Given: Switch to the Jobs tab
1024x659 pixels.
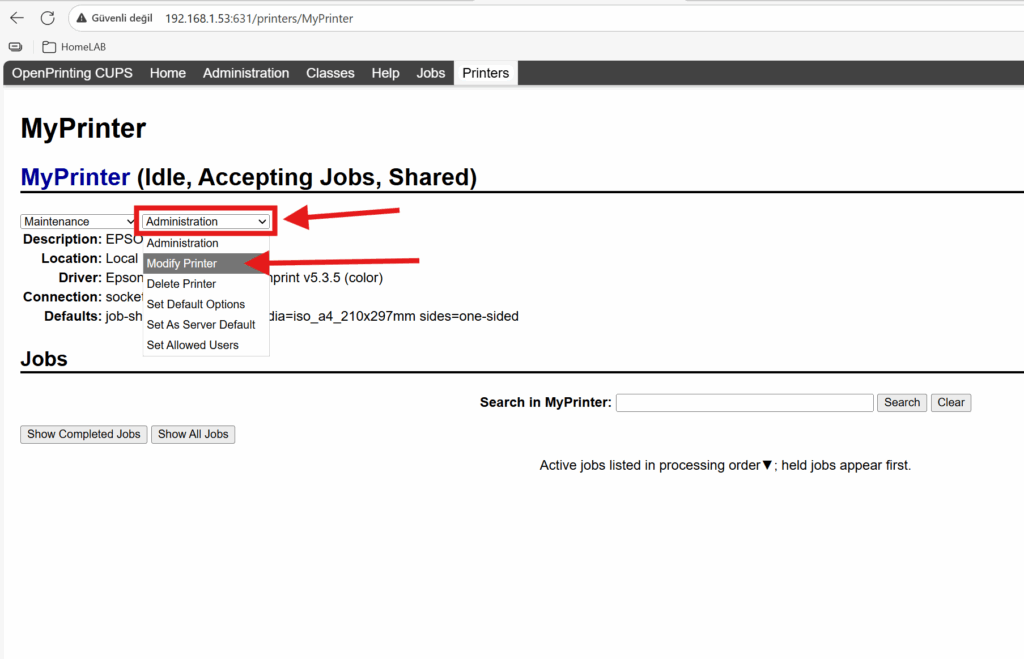Looking at the screenshot, I should tap(431, 73).
